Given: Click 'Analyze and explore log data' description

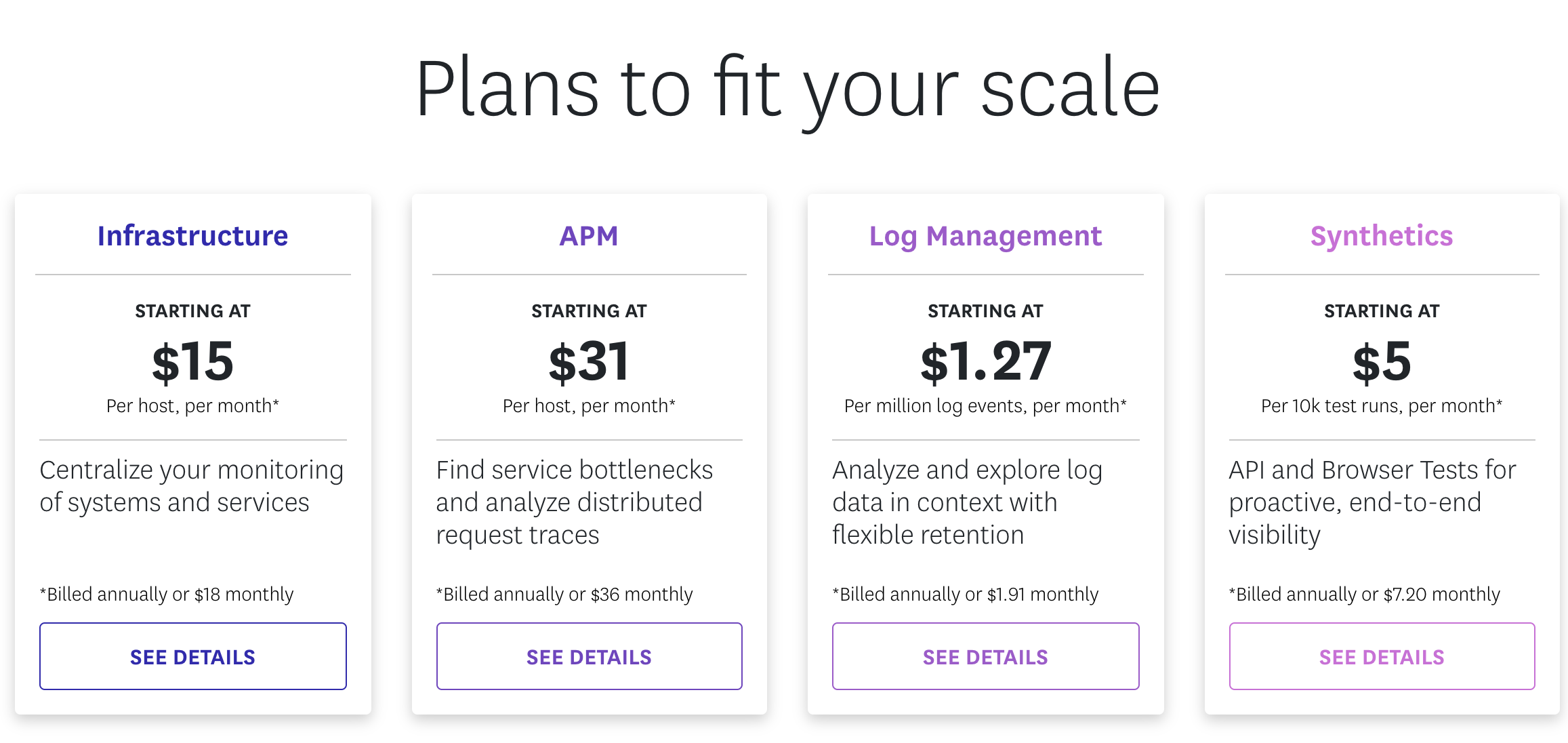Looking at the screenshot, I should click(968, 502).
